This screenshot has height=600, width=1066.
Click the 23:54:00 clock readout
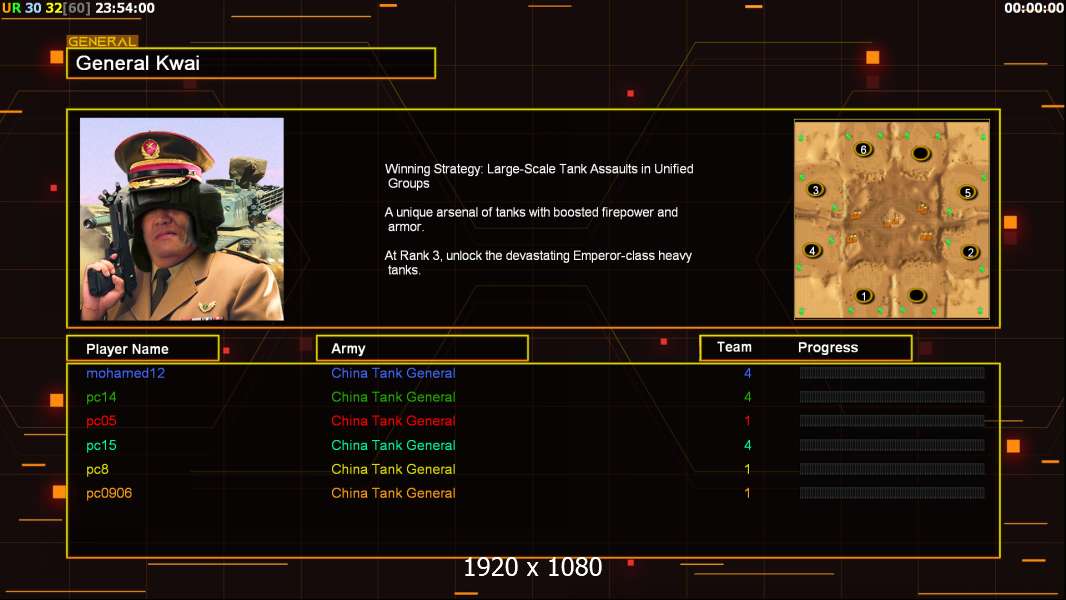point(124,8)
